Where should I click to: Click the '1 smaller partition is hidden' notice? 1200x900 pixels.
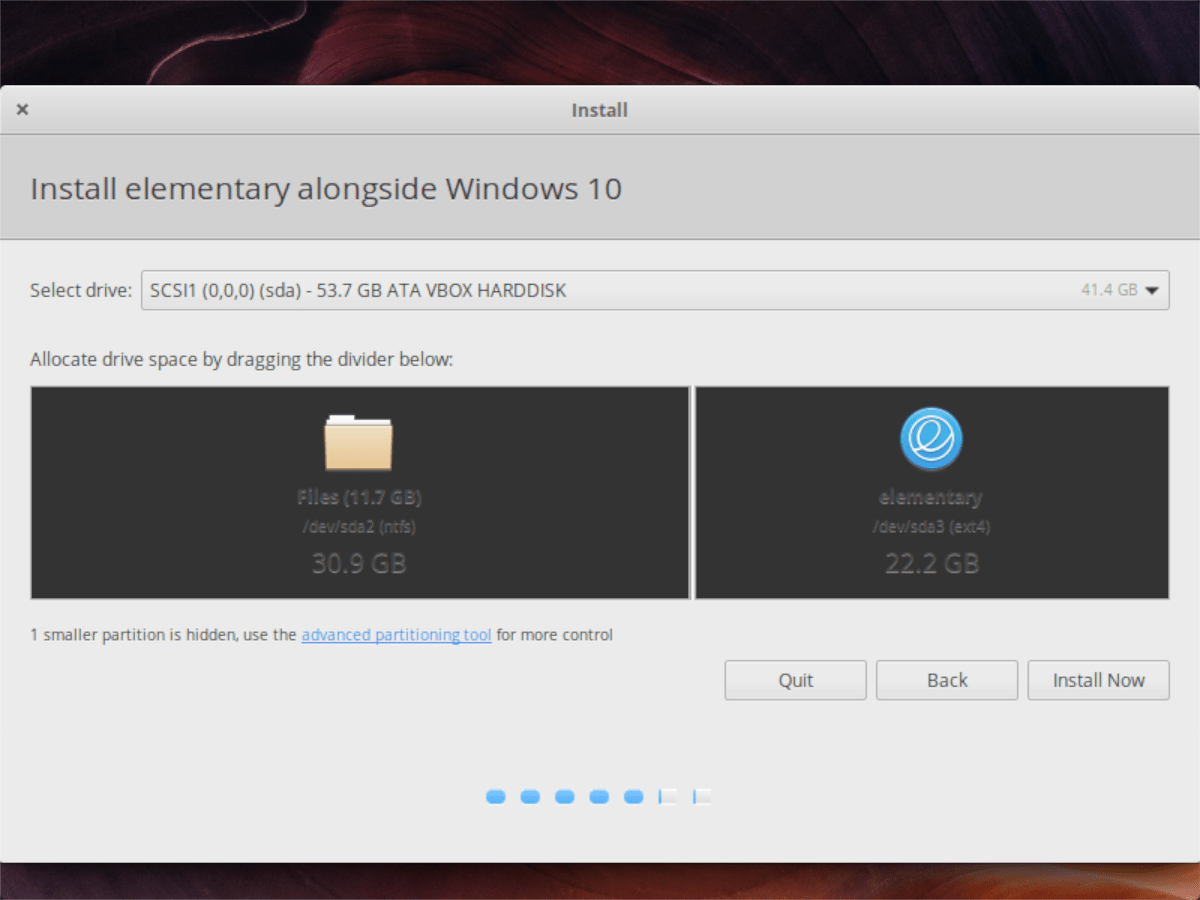[x=321, y=634]
